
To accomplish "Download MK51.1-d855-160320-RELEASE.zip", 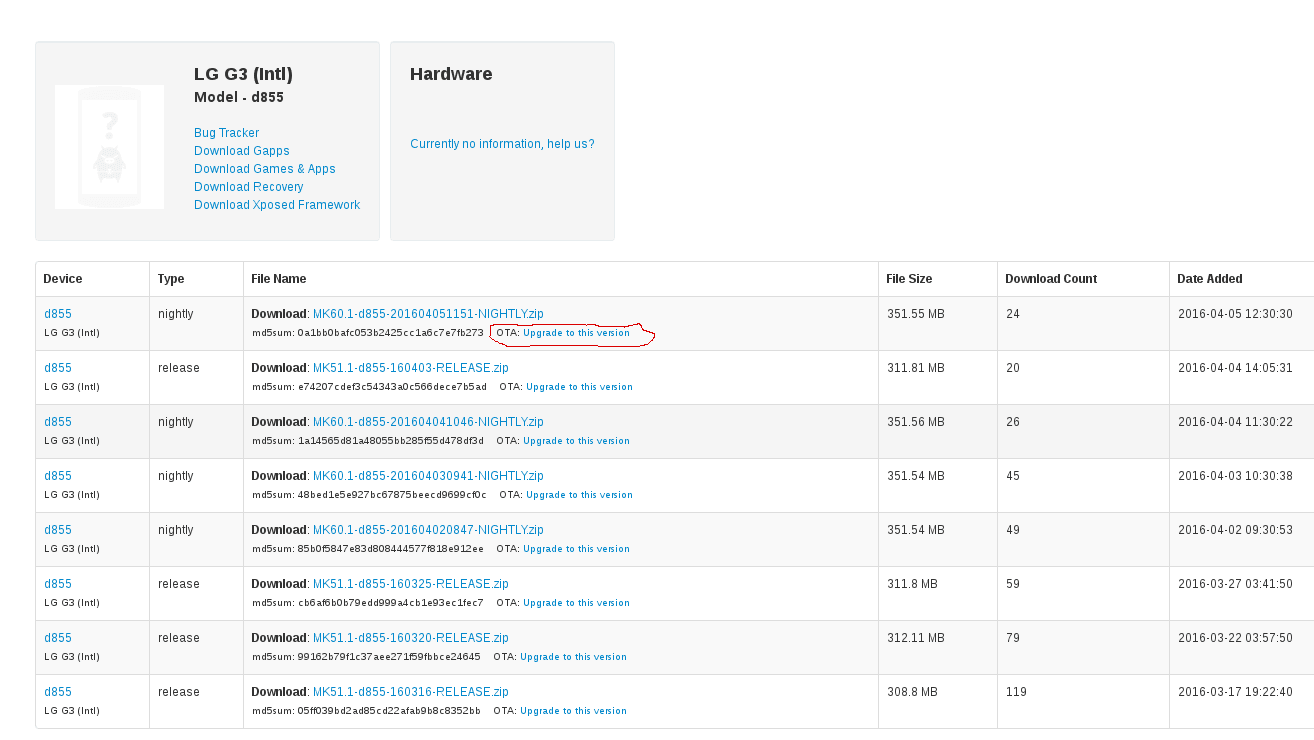I will (411, 638).
